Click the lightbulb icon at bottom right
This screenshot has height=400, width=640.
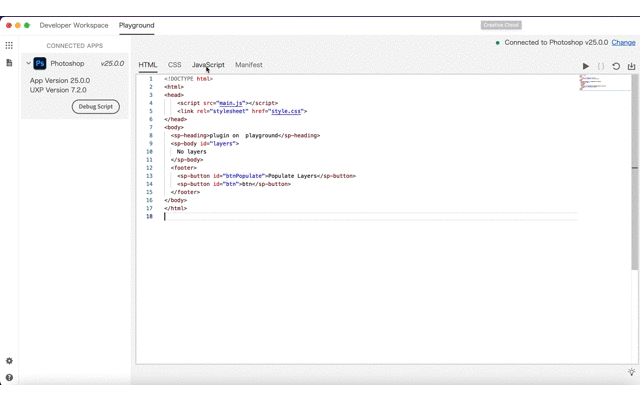coord(631,372)
